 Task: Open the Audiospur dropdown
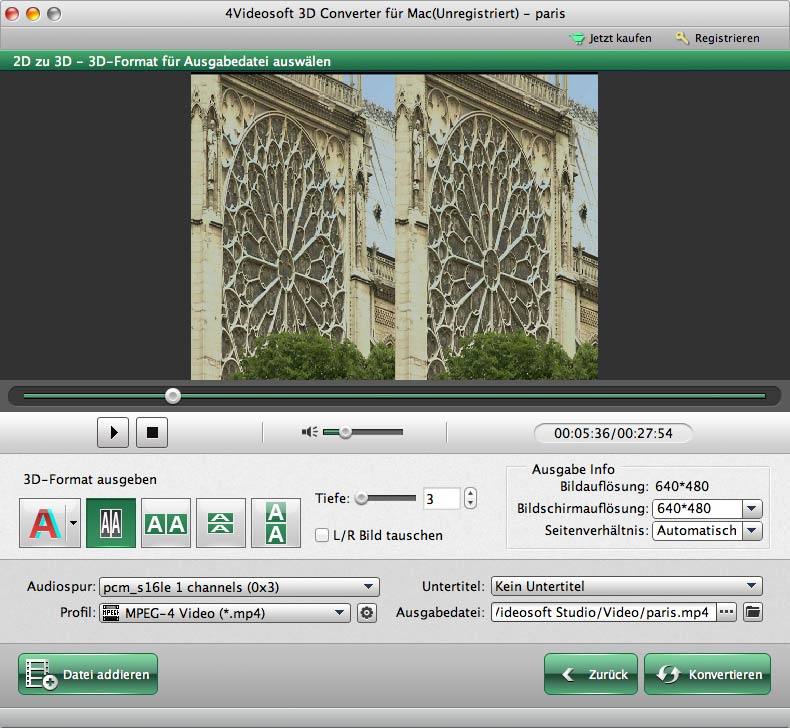tap(239, 587)
